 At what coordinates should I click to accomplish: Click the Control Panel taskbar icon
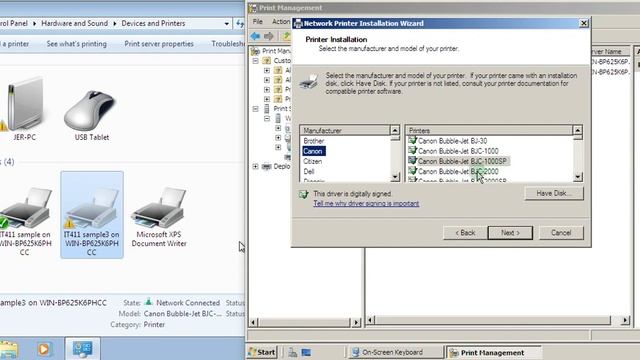(82, 349)
